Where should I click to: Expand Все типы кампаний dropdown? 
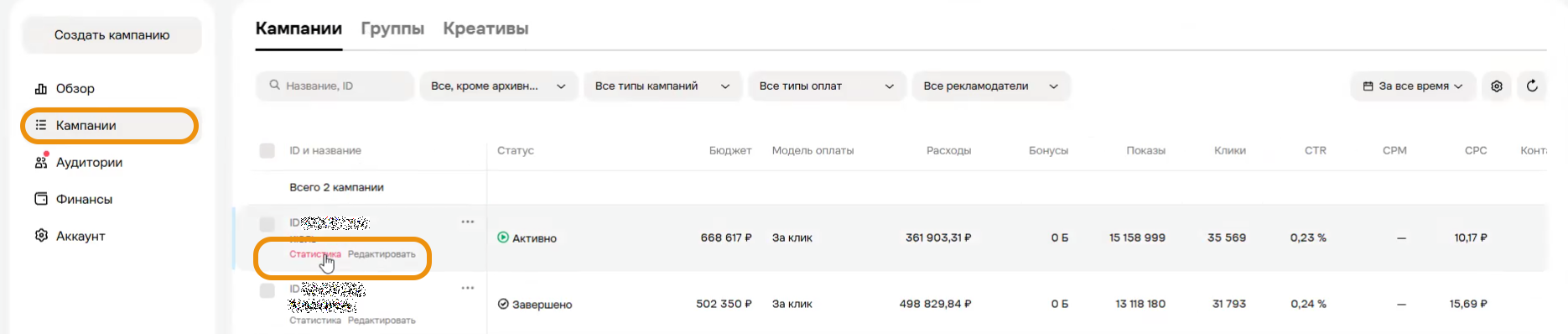pyautogui.click(x=662, y=86)
